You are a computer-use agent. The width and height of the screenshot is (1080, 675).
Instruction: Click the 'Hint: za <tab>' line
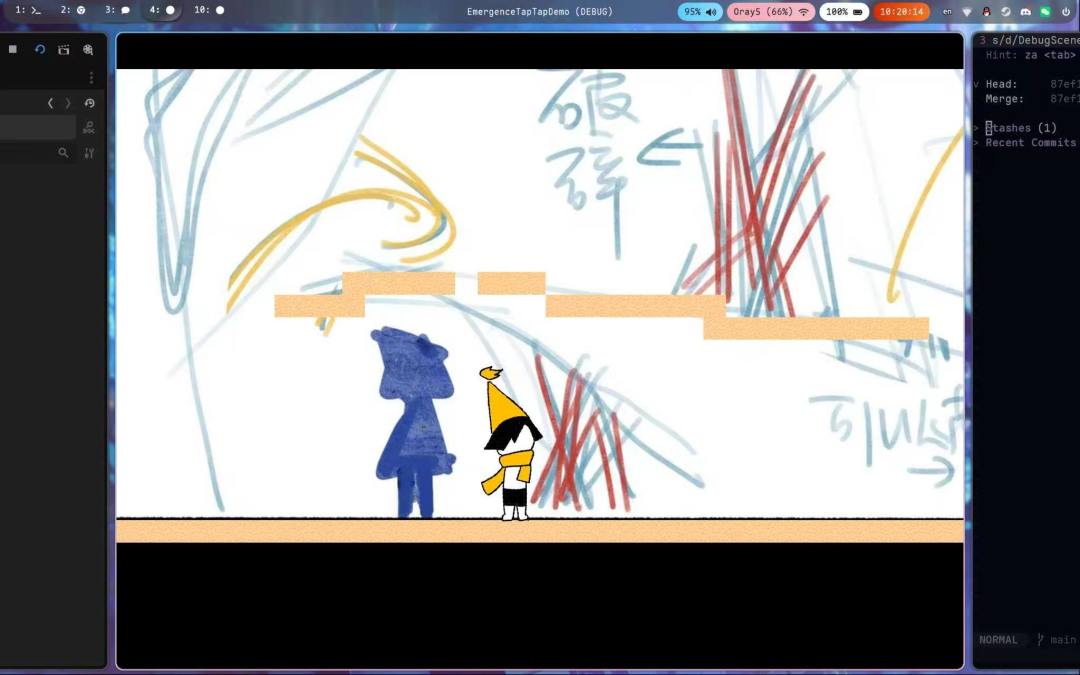(x=1030, y=55)
